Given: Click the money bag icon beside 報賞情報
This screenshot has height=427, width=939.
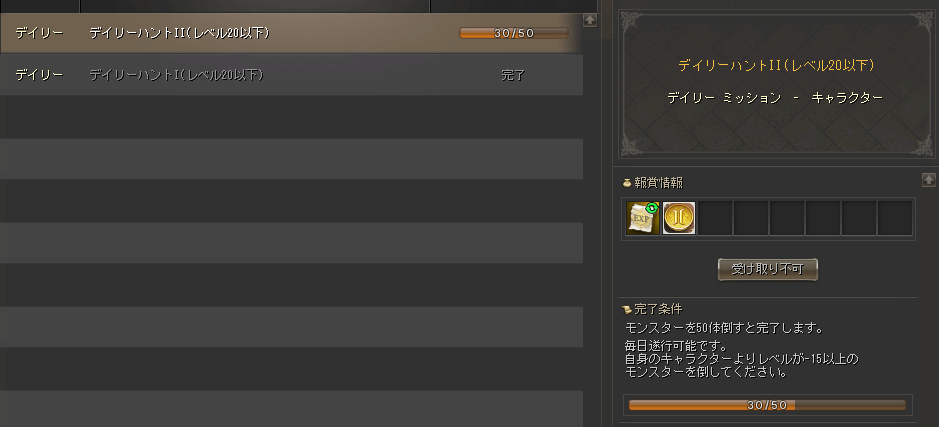Looking at the screenshot, I should (x=627, y=183).
